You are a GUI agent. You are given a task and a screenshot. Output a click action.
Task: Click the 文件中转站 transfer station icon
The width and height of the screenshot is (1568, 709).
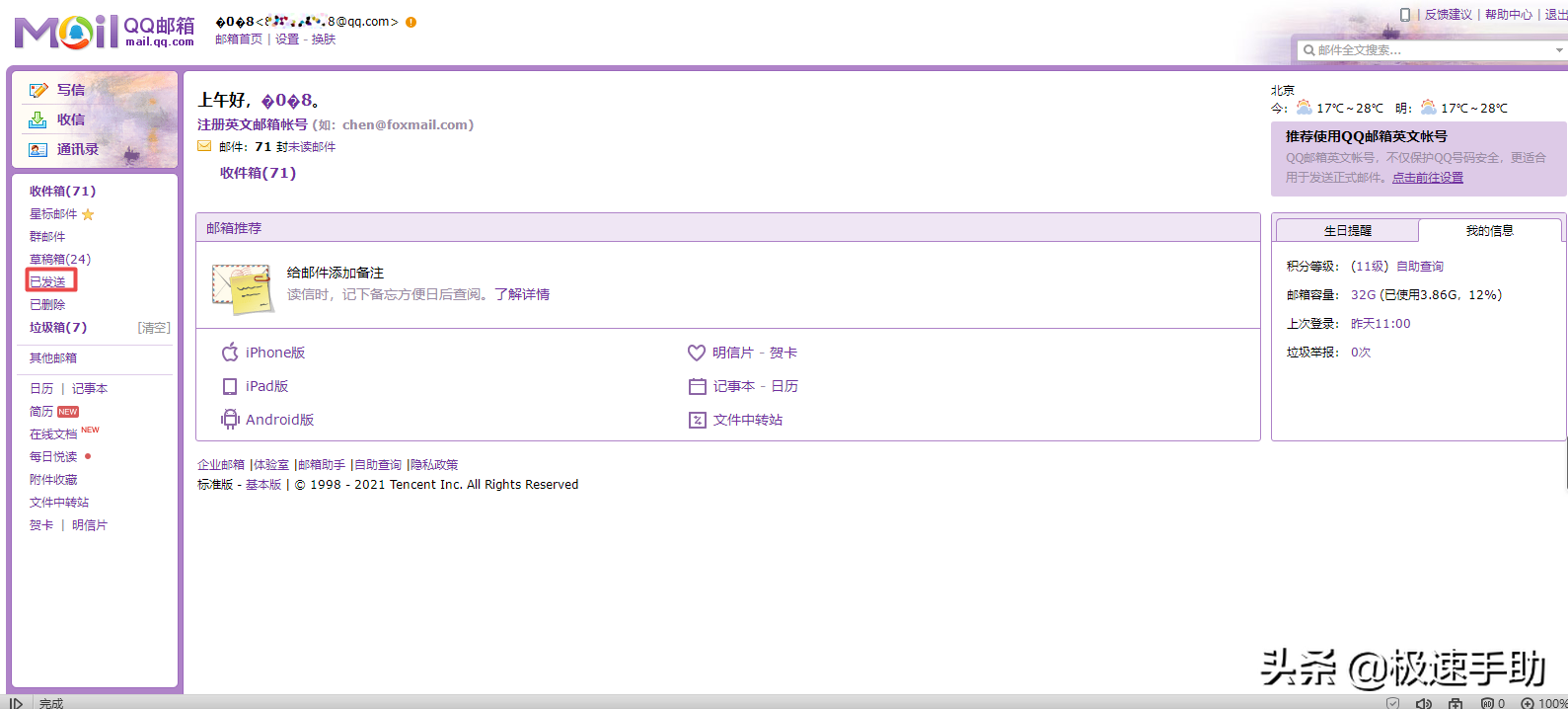click(698, 420)
